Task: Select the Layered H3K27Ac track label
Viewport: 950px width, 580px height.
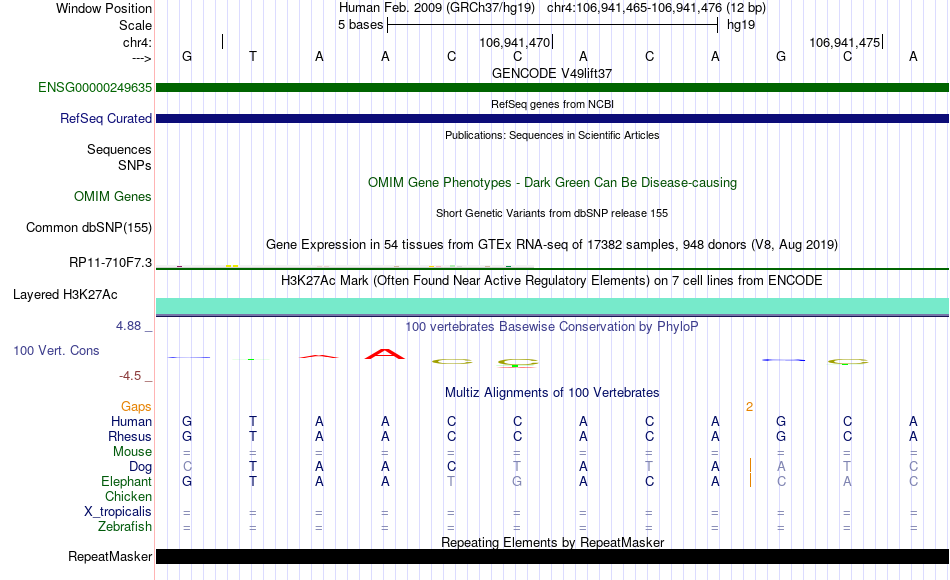Action: click(65, 295)
